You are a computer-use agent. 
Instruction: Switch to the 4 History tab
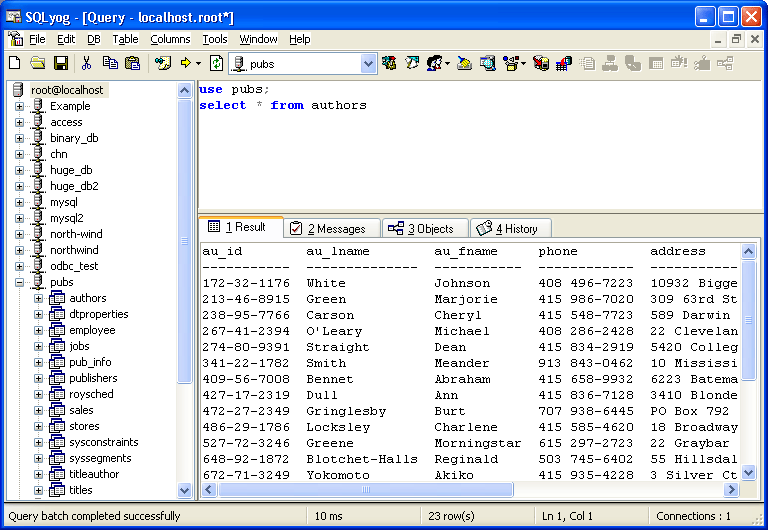coord(510,229)
